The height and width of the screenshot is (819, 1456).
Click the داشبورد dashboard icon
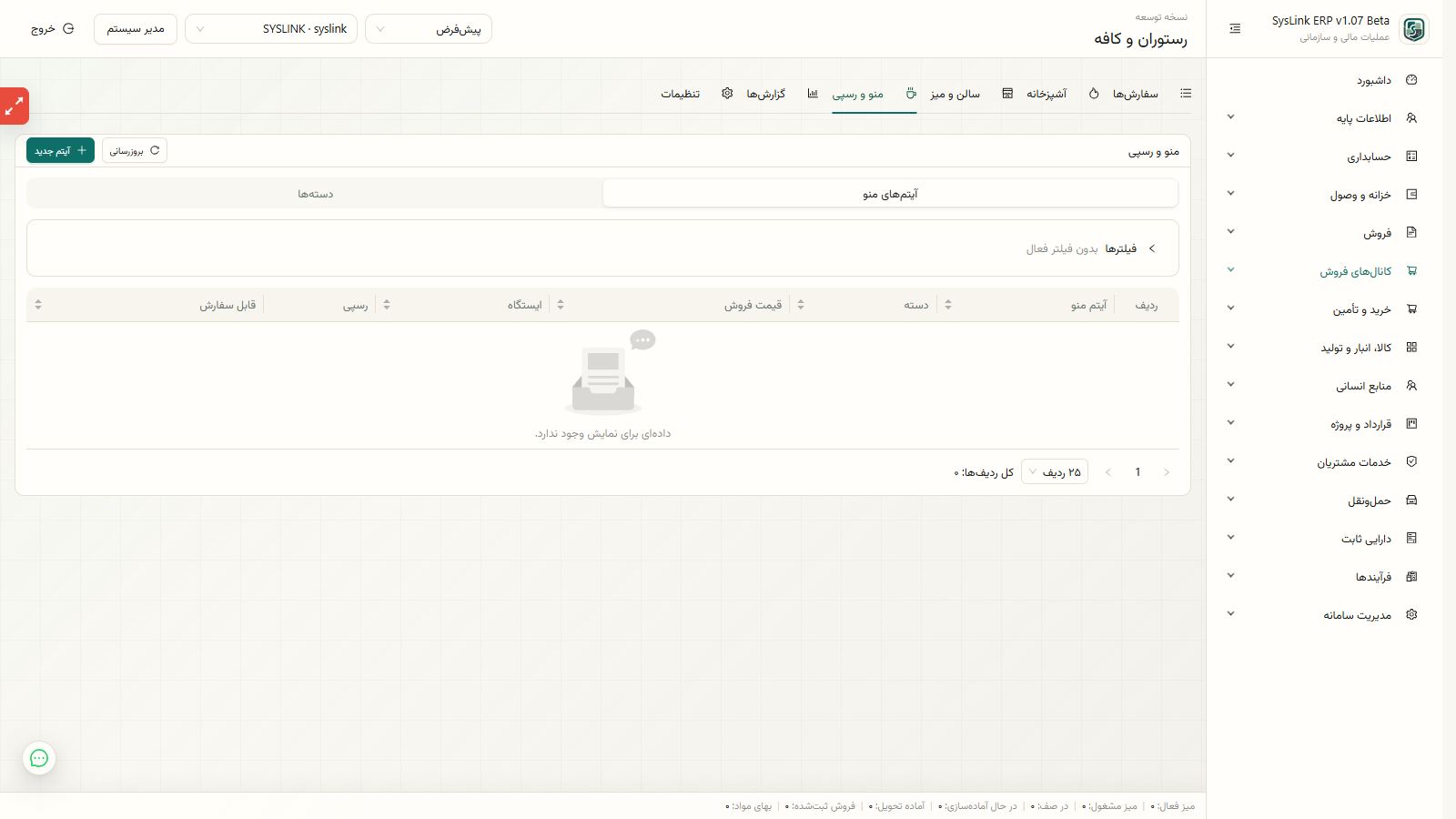pos(1411,80)
